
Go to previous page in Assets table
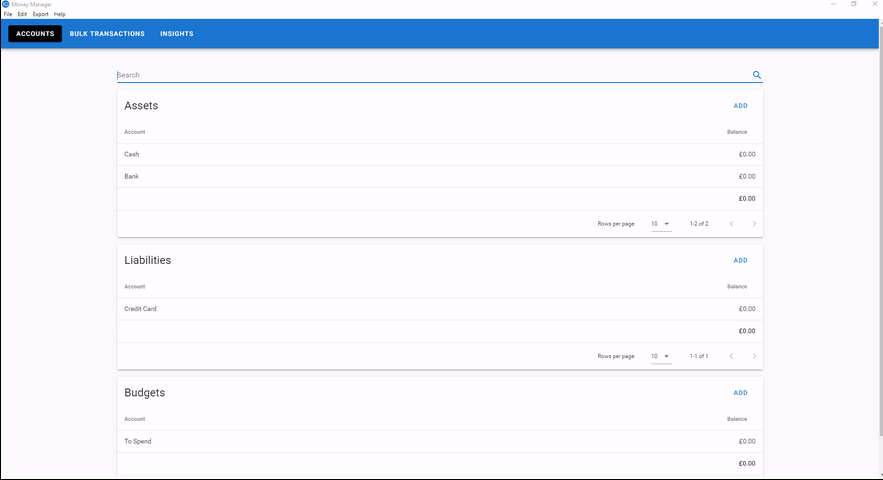pos(732,224)
